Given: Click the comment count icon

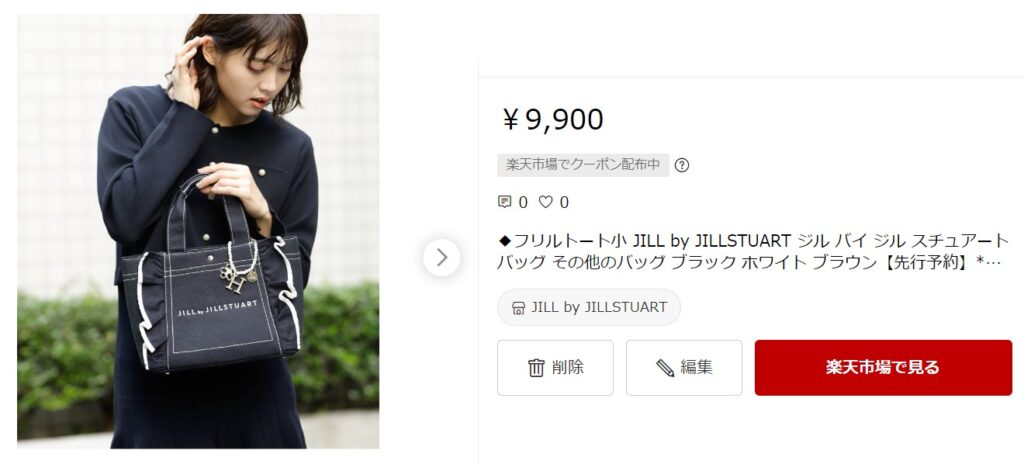Looking at the screenshot, I should point(504,202).
